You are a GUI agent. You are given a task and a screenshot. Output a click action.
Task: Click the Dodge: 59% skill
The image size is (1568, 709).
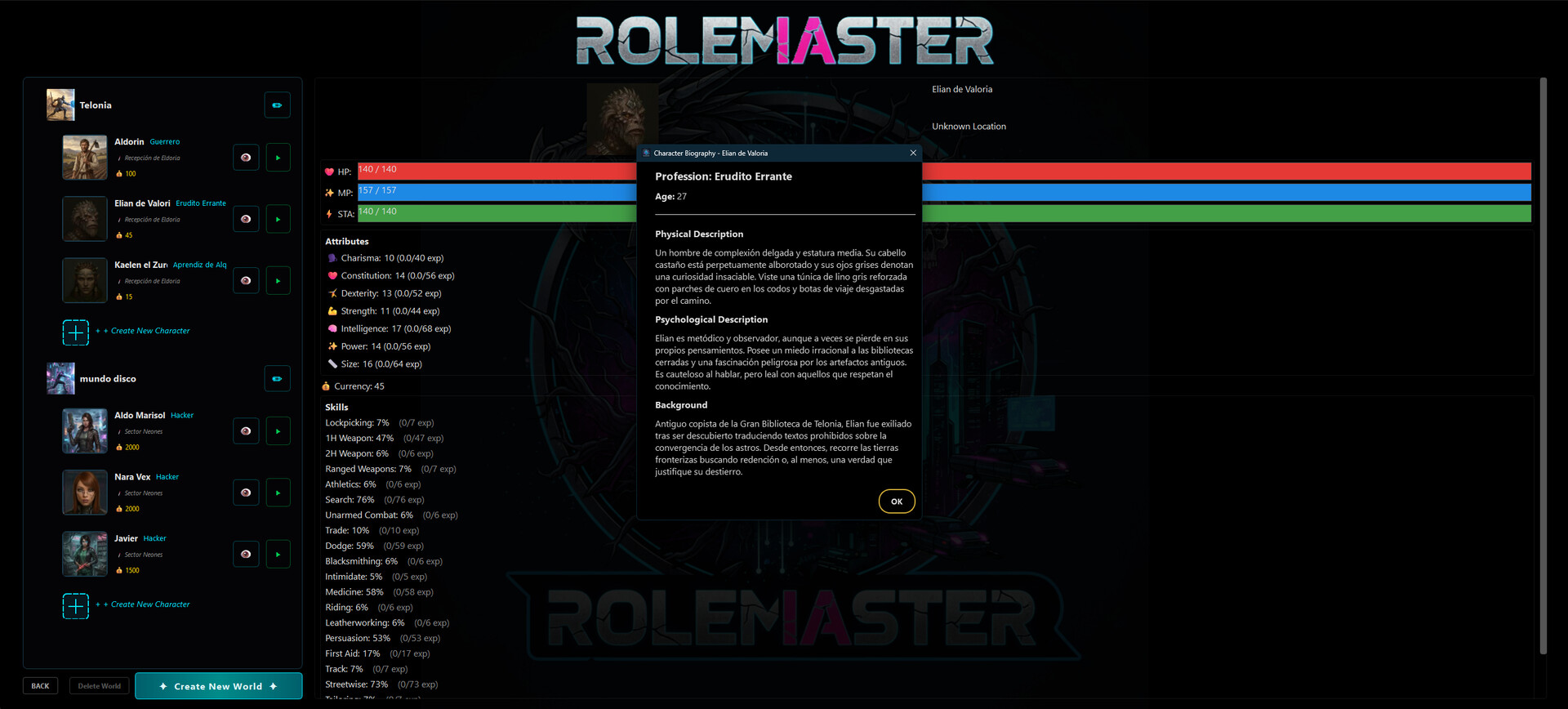pos(350,546)
